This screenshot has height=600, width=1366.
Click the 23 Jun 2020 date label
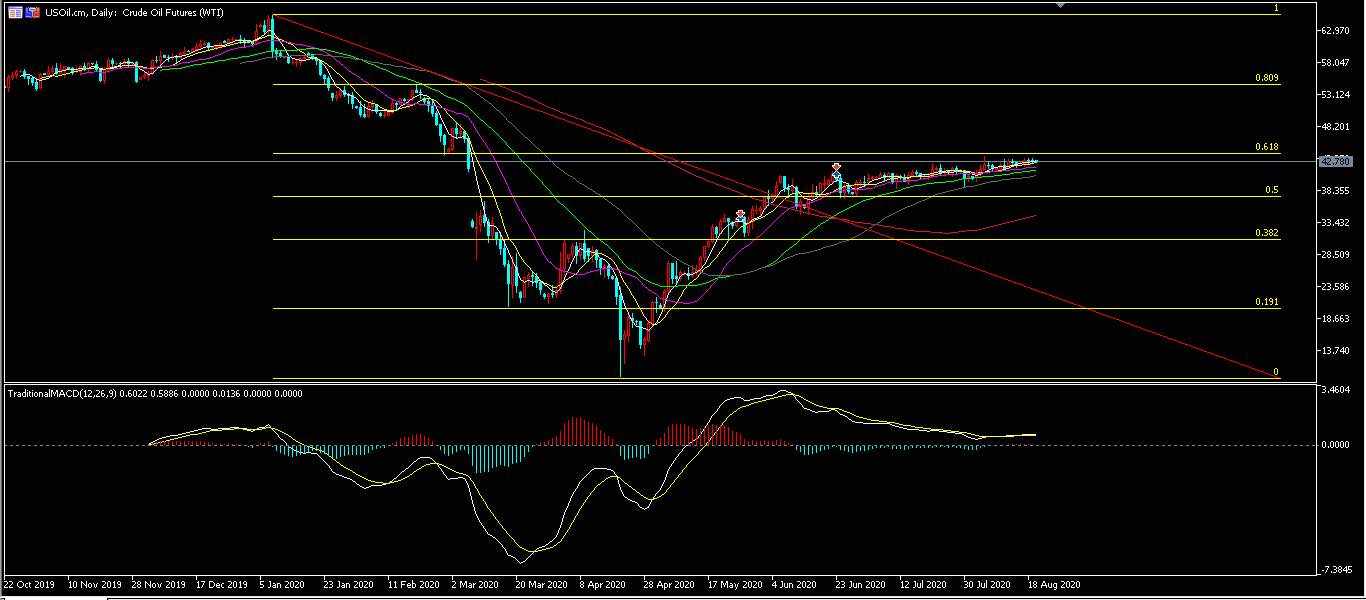pos(860,584)
